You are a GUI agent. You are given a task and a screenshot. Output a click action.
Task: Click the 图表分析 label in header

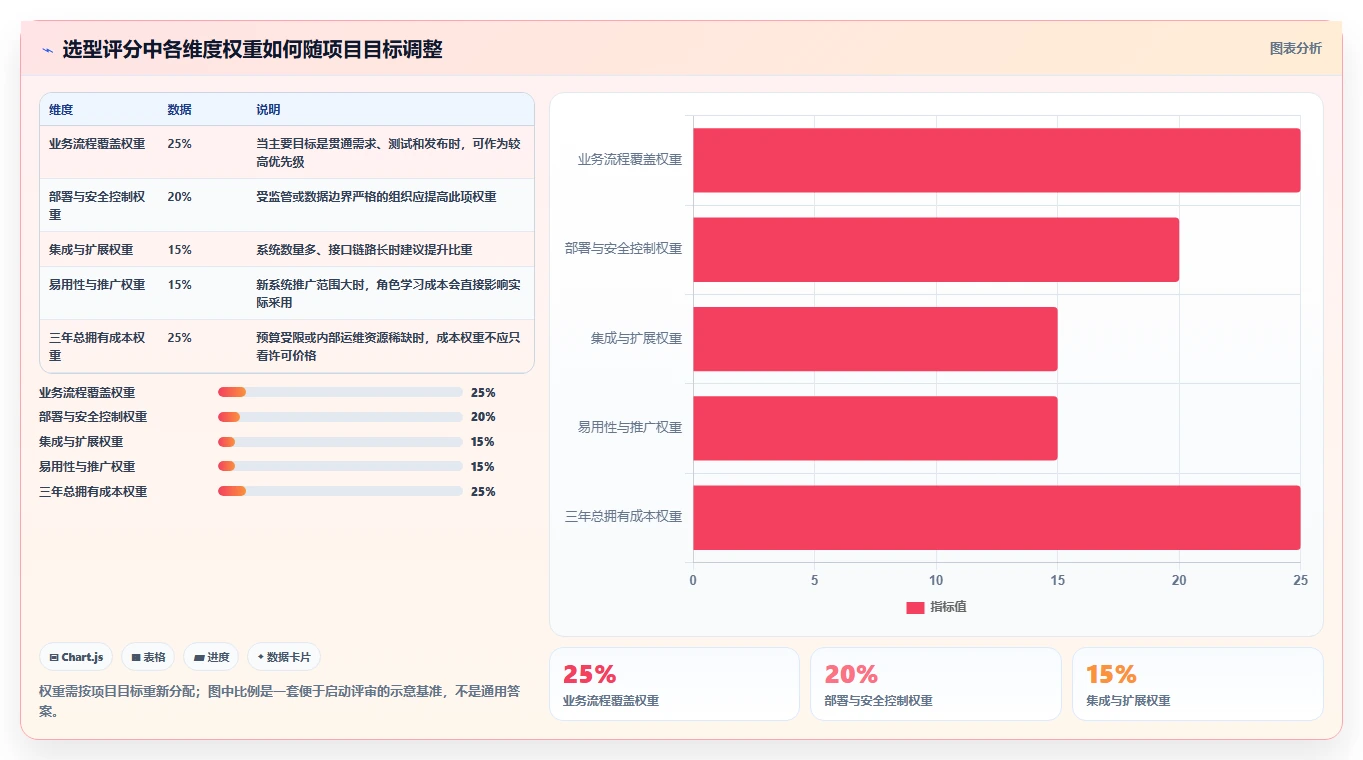coord(1295,48)
